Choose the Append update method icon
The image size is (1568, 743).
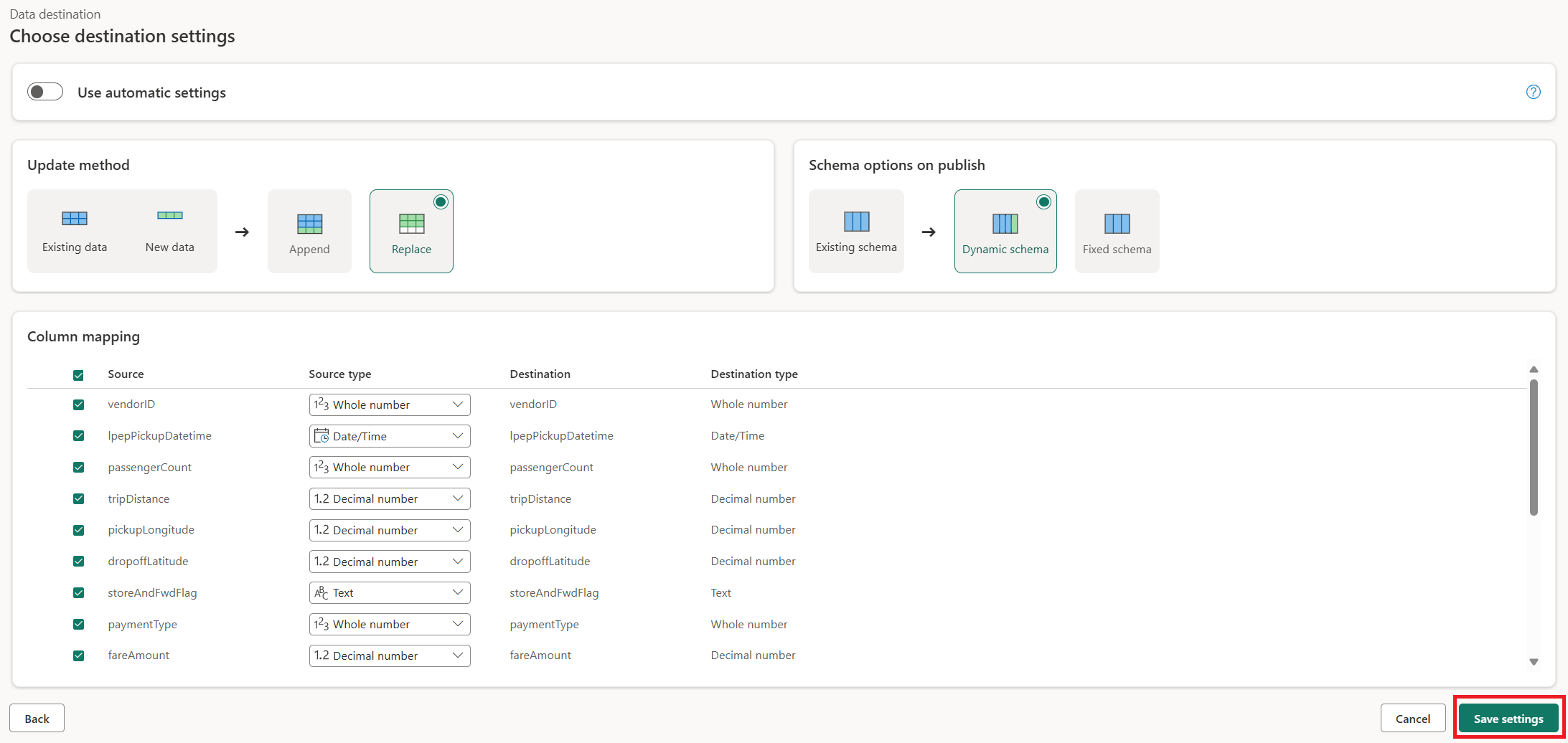point(309,229)
